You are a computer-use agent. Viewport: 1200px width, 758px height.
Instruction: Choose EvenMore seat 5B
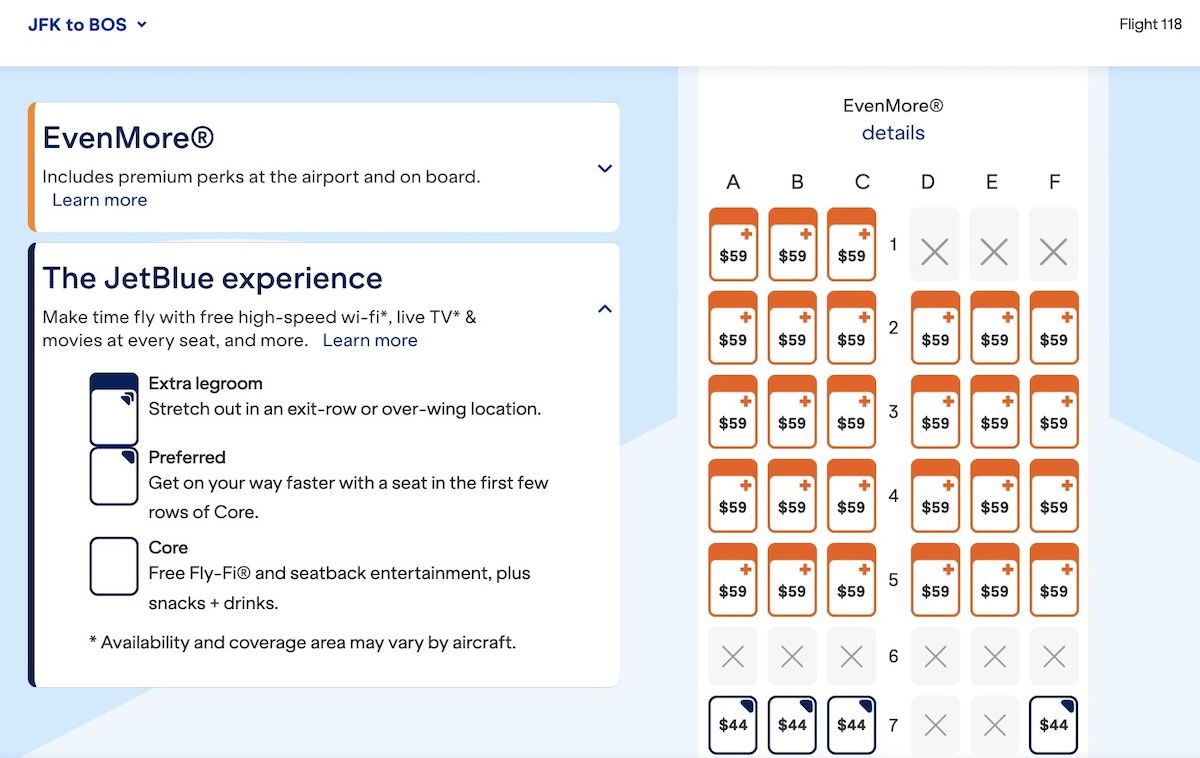point(792,580)
